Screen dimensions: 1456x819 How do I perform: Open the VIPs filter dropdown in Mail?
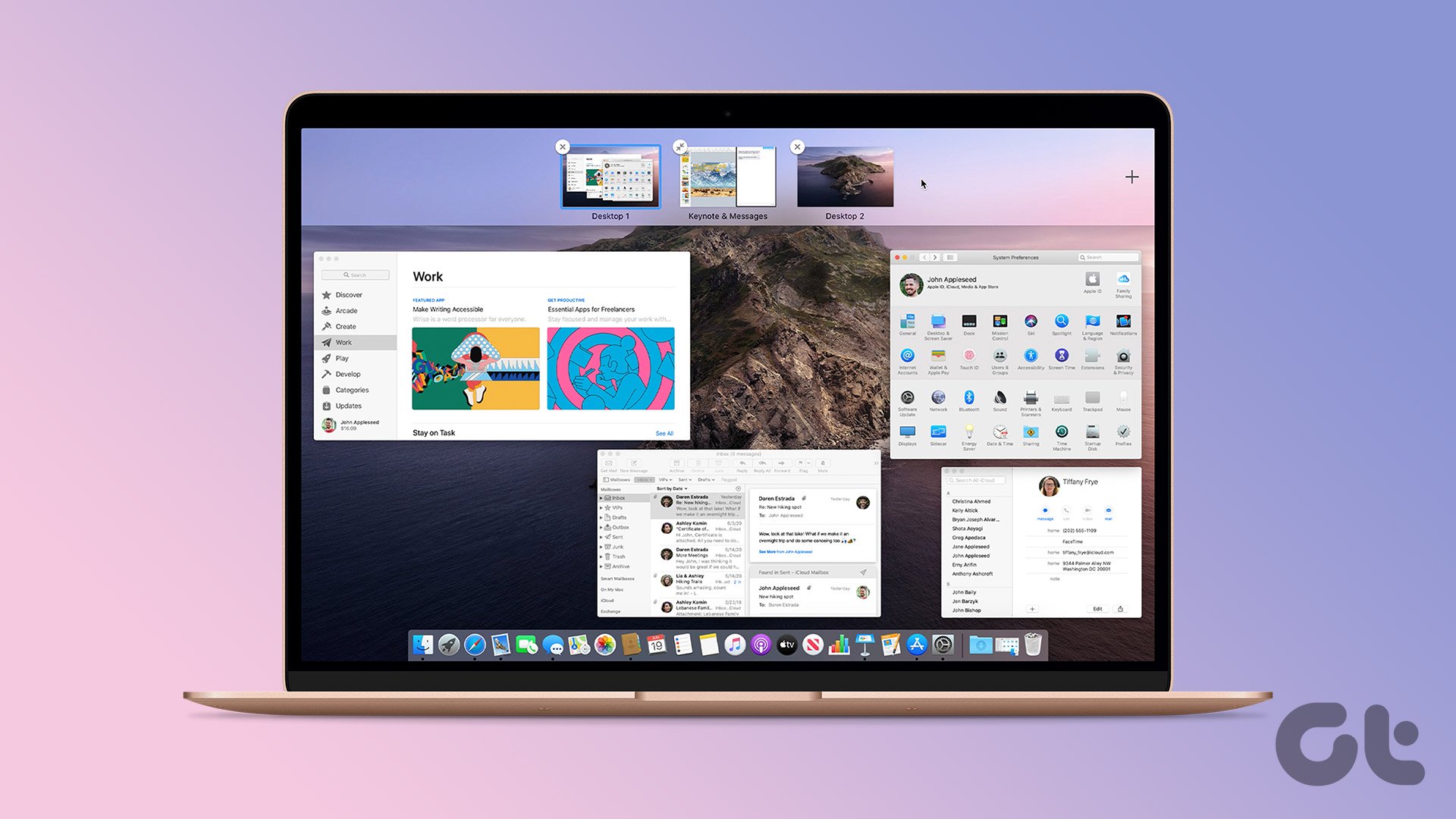pyautogui.click(x=666, y=479)
